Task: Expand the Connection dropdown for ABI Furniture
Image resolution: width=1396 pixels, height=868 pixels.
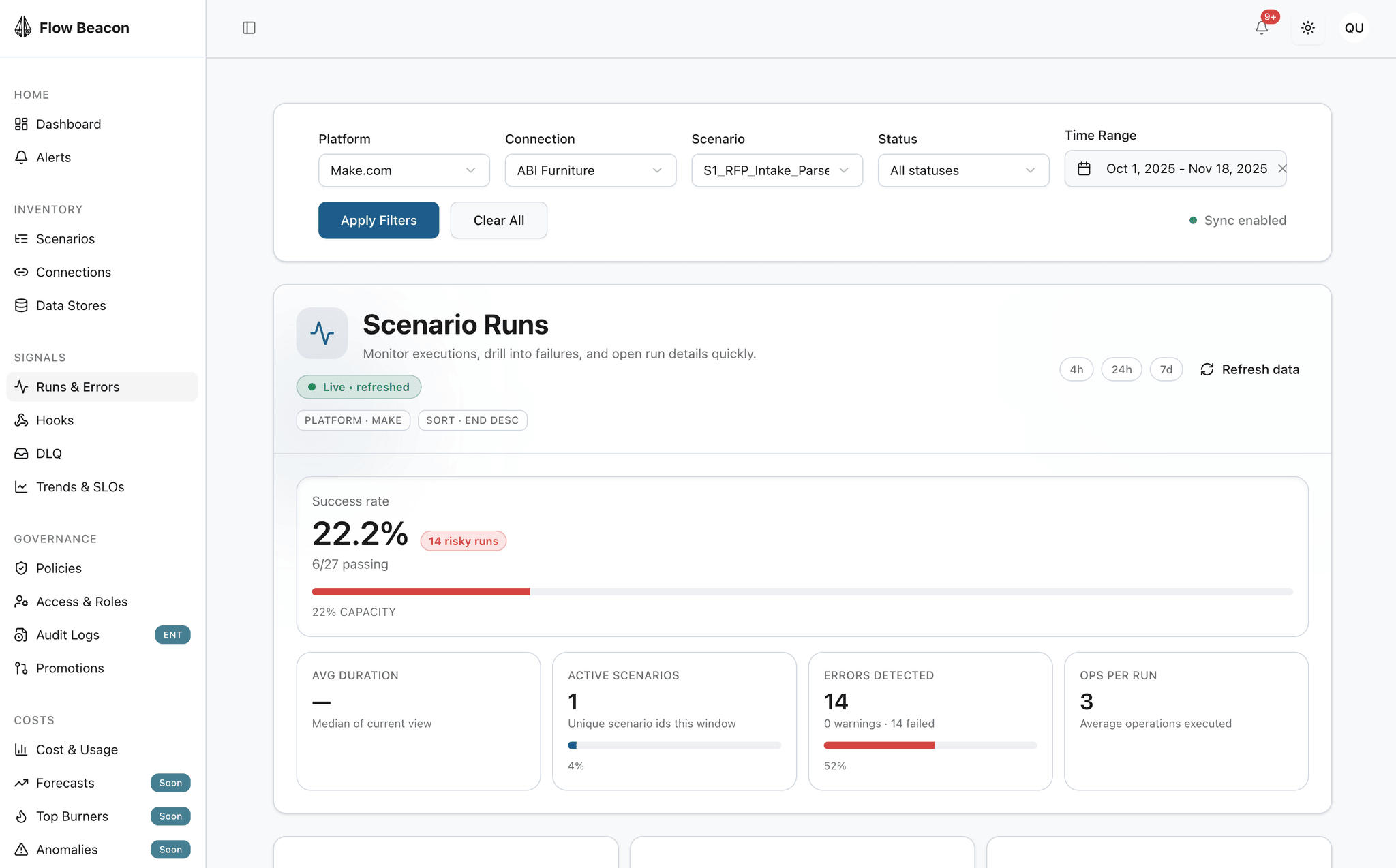Action: coord(590,170)
